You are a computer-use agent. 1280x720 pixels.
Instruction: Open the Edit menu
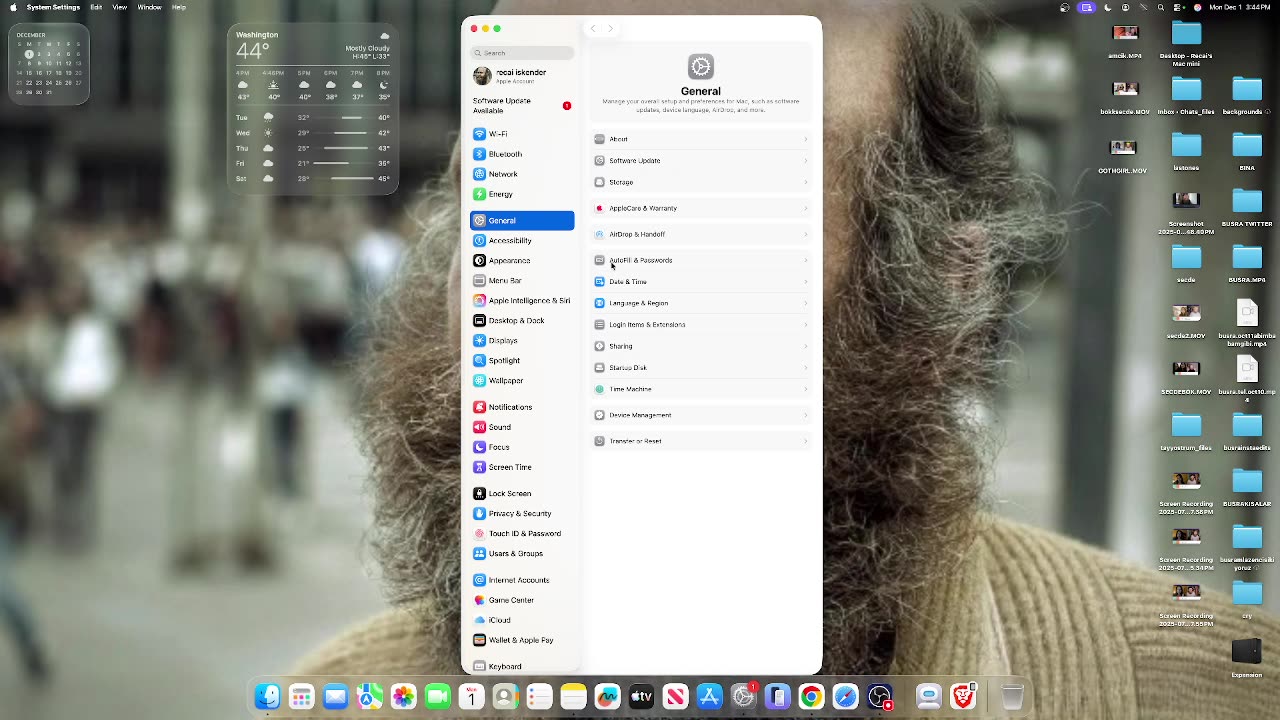click(x=96, y=7)
